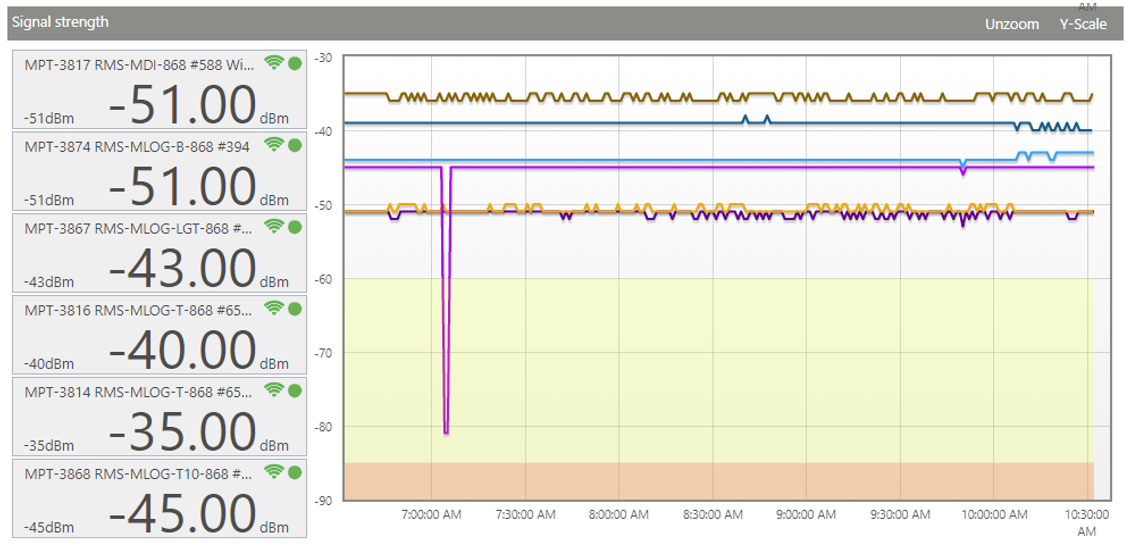Screen dimensions: 1131x547
Task: Click the -90 y-axis label
Action: click(x=324, y=500)
